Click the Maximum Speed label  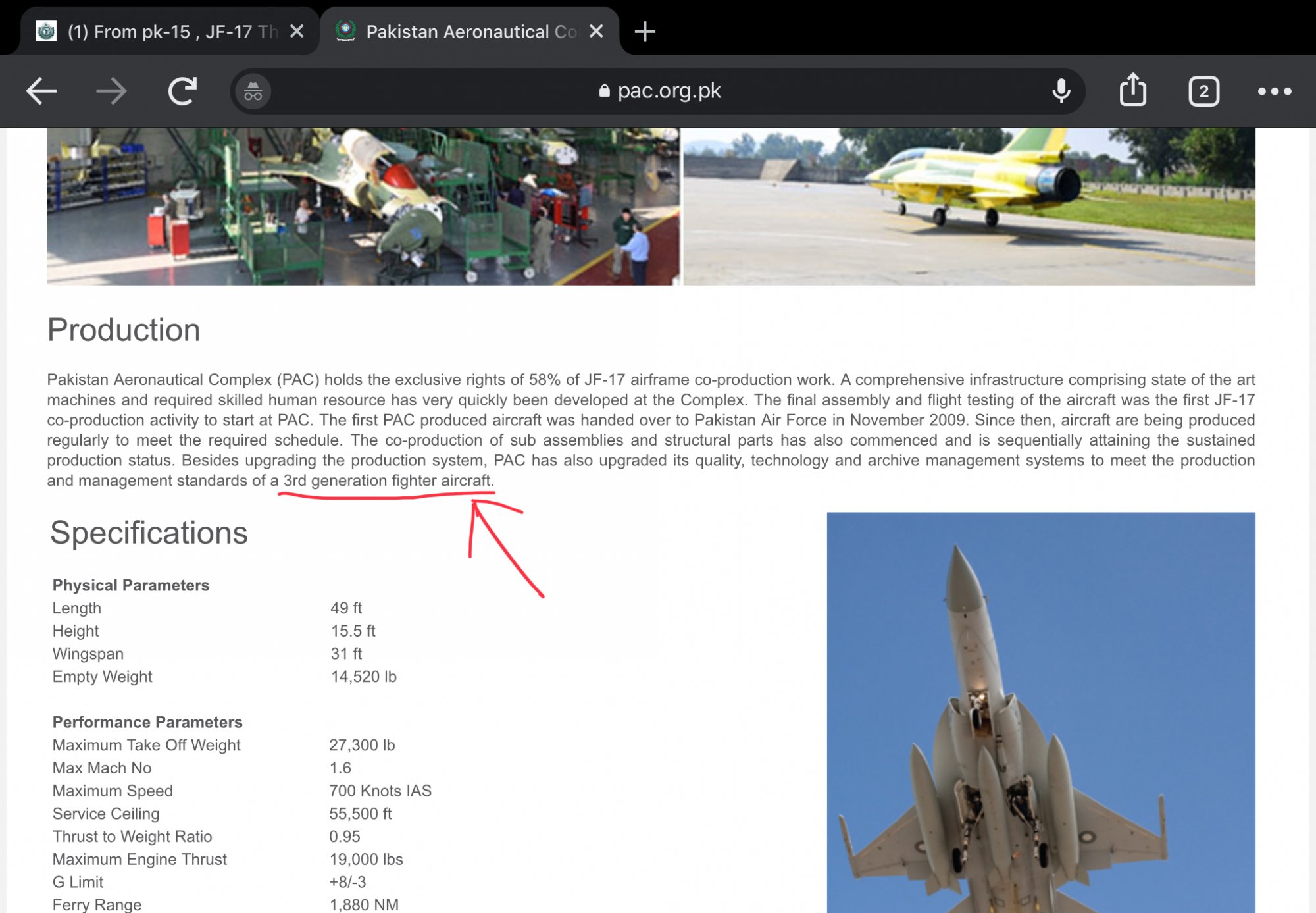(113, 791)
